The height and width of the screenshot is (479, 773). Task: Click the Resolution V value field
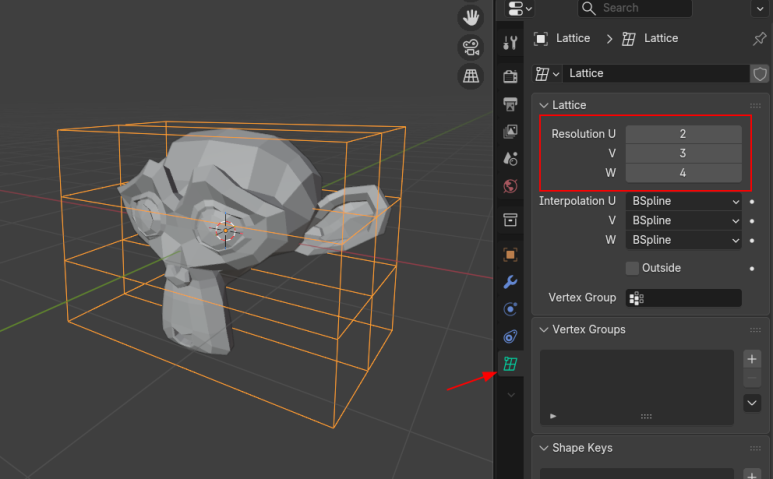[683, 153]
